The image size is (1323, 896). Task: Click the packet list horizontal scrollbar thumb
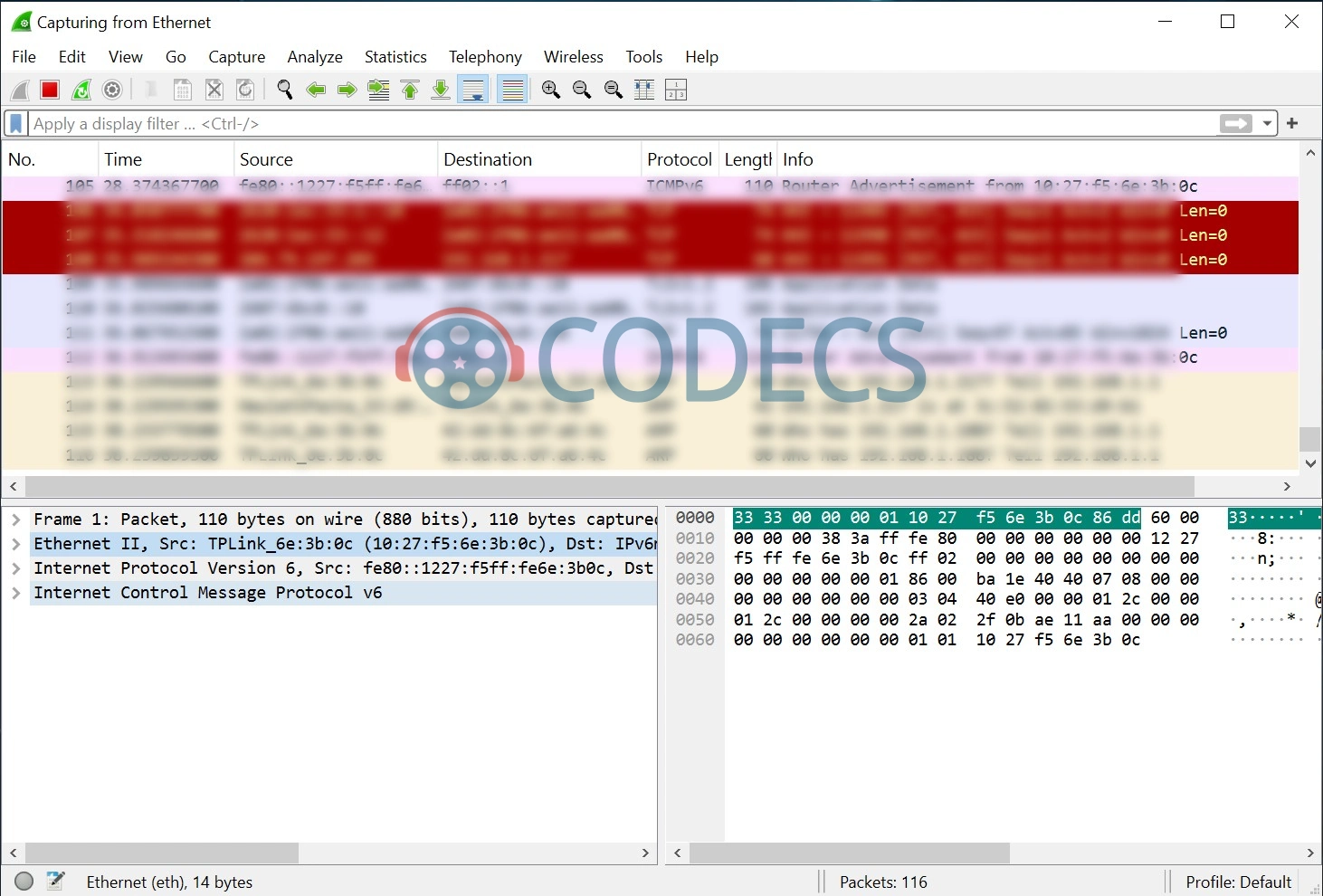click(610, 486)
